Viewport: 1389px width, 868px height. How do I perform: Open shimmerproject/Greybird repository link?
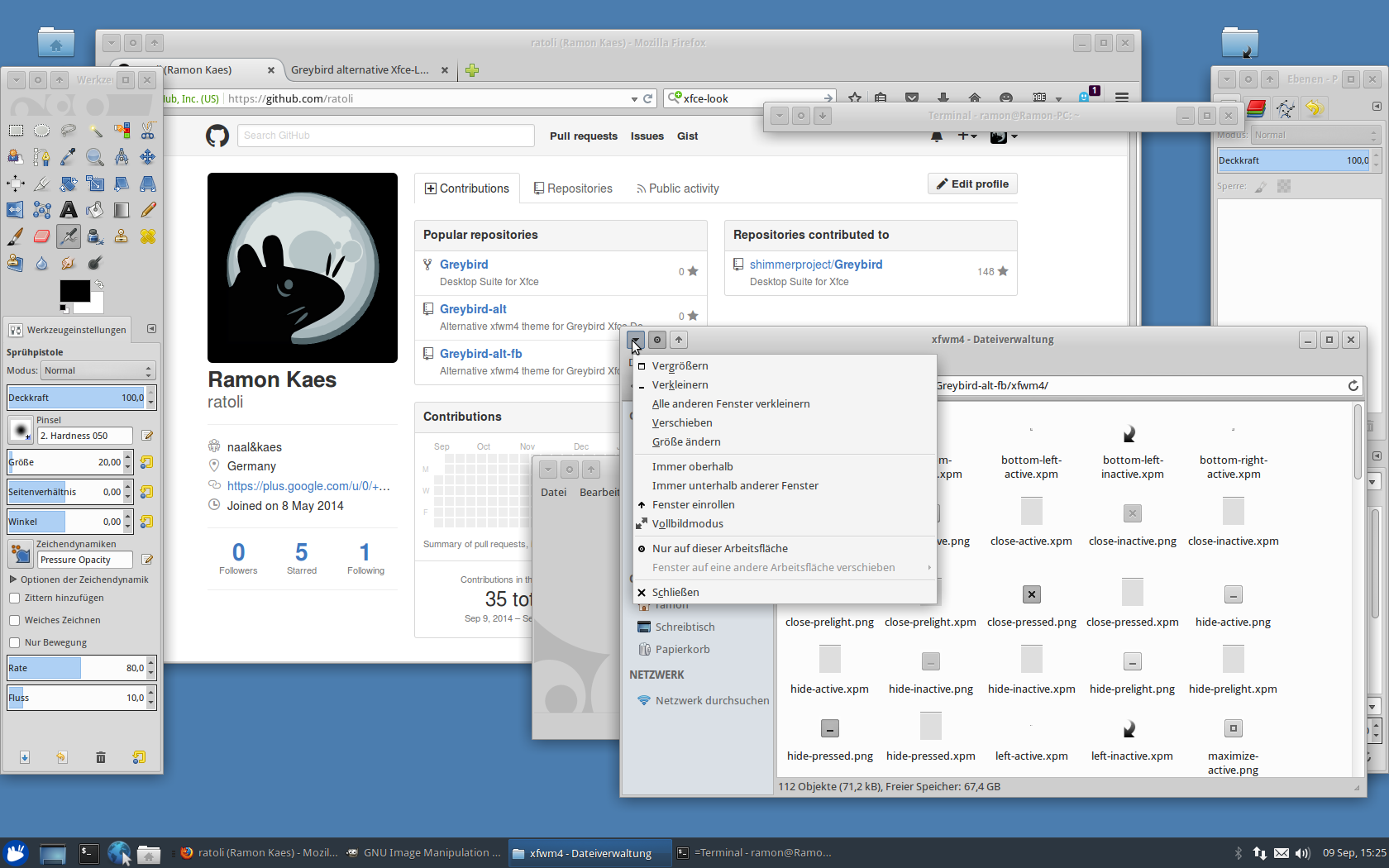pos(816,265)
